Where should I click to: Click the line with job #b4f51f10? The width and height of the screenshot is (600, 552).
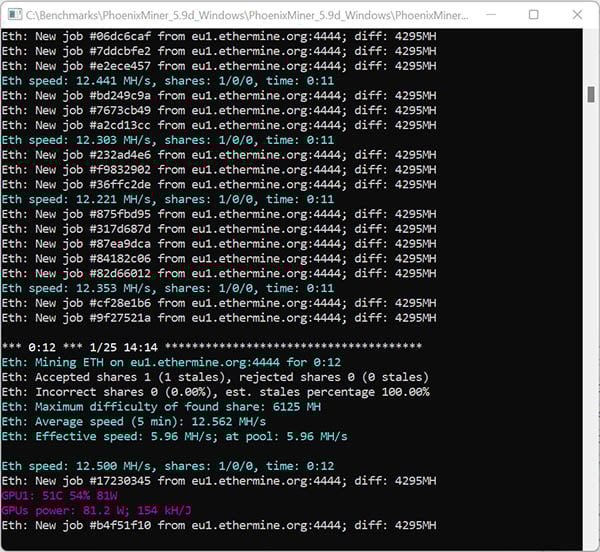[219, 526]
